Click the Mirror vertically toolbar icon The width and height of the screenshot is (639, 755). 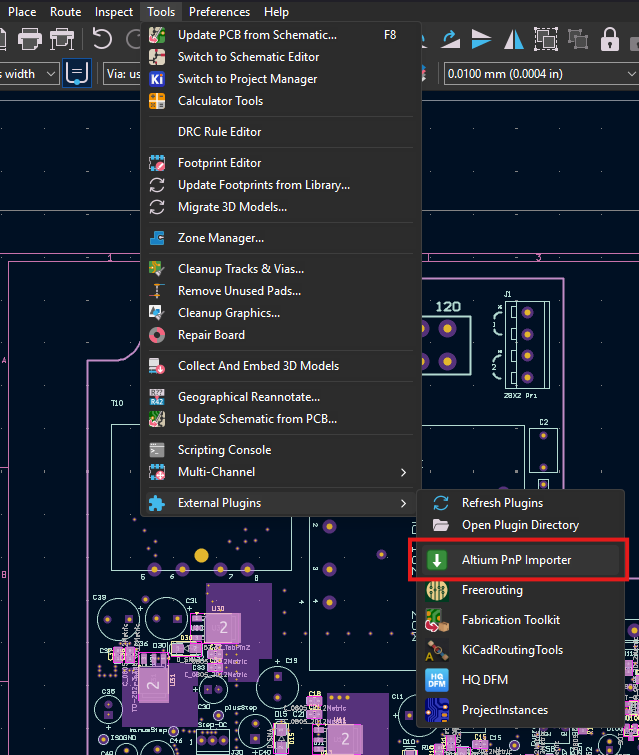click(x=481, y=39)
